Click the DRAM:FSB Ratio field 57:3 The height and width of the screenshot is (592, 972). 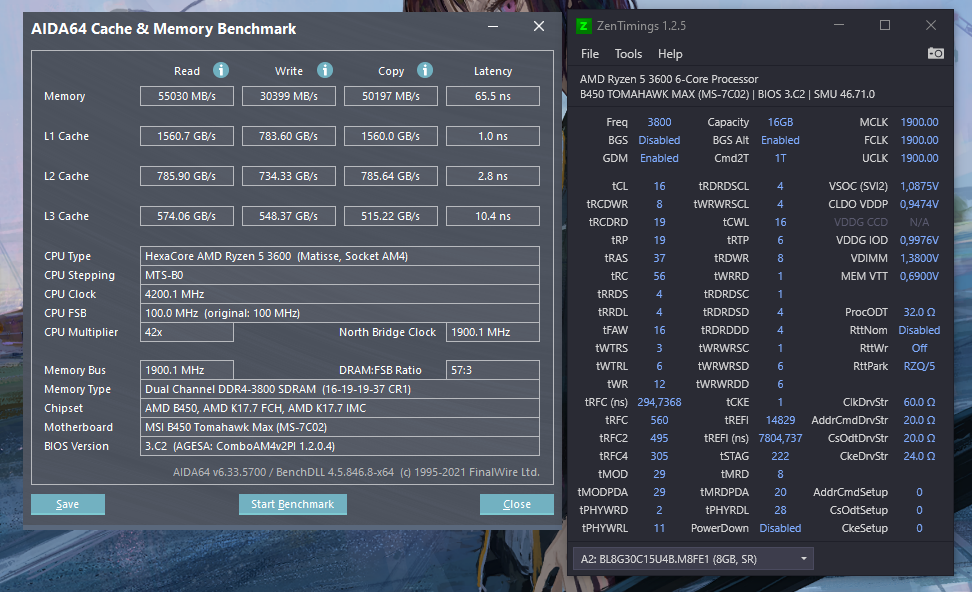pos(493,370)
